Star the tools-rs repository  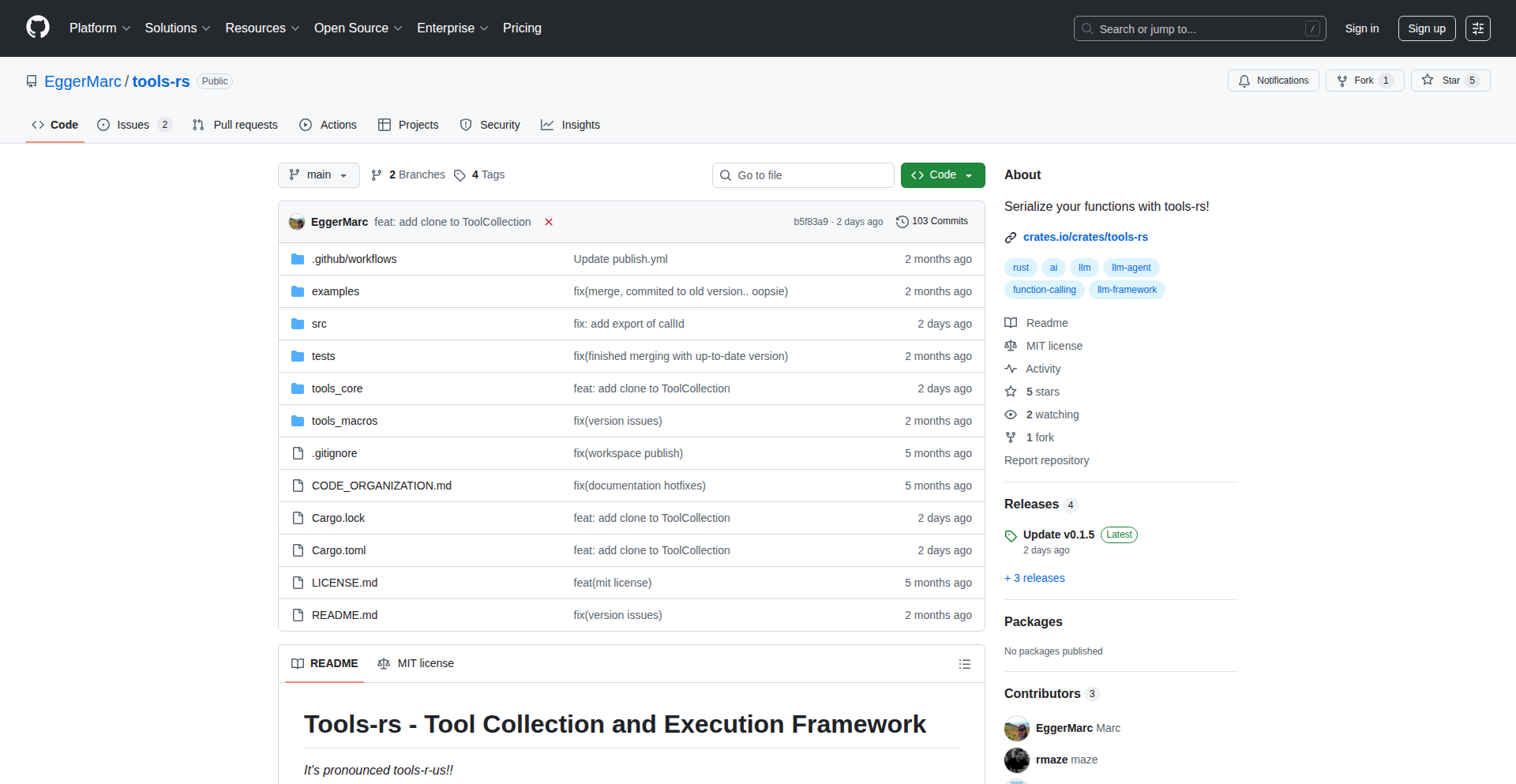(x=1450, y=81)
